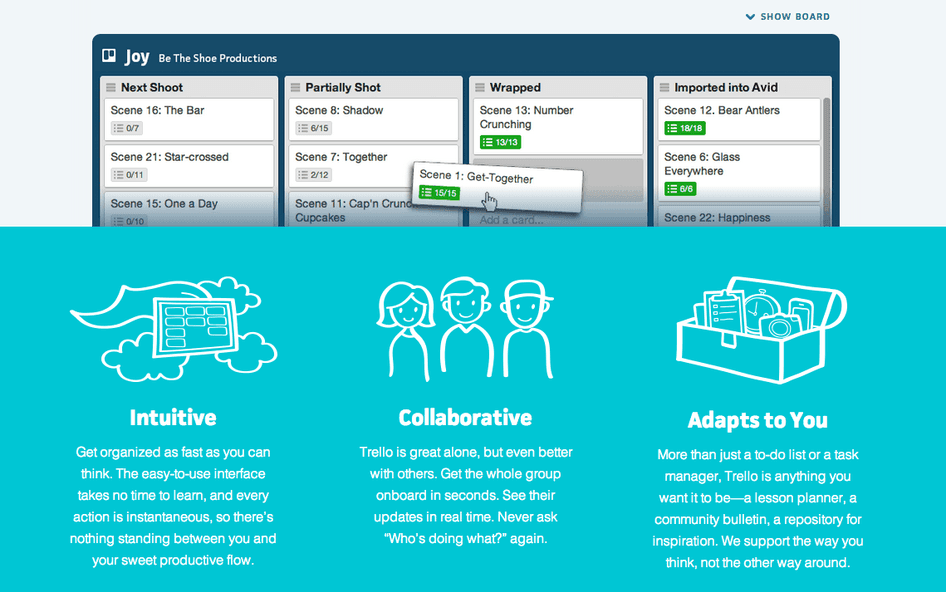This screenshot has width=946, height=592.
Task: Click the Partially Shot list header icon
Action: coord(295,88)
